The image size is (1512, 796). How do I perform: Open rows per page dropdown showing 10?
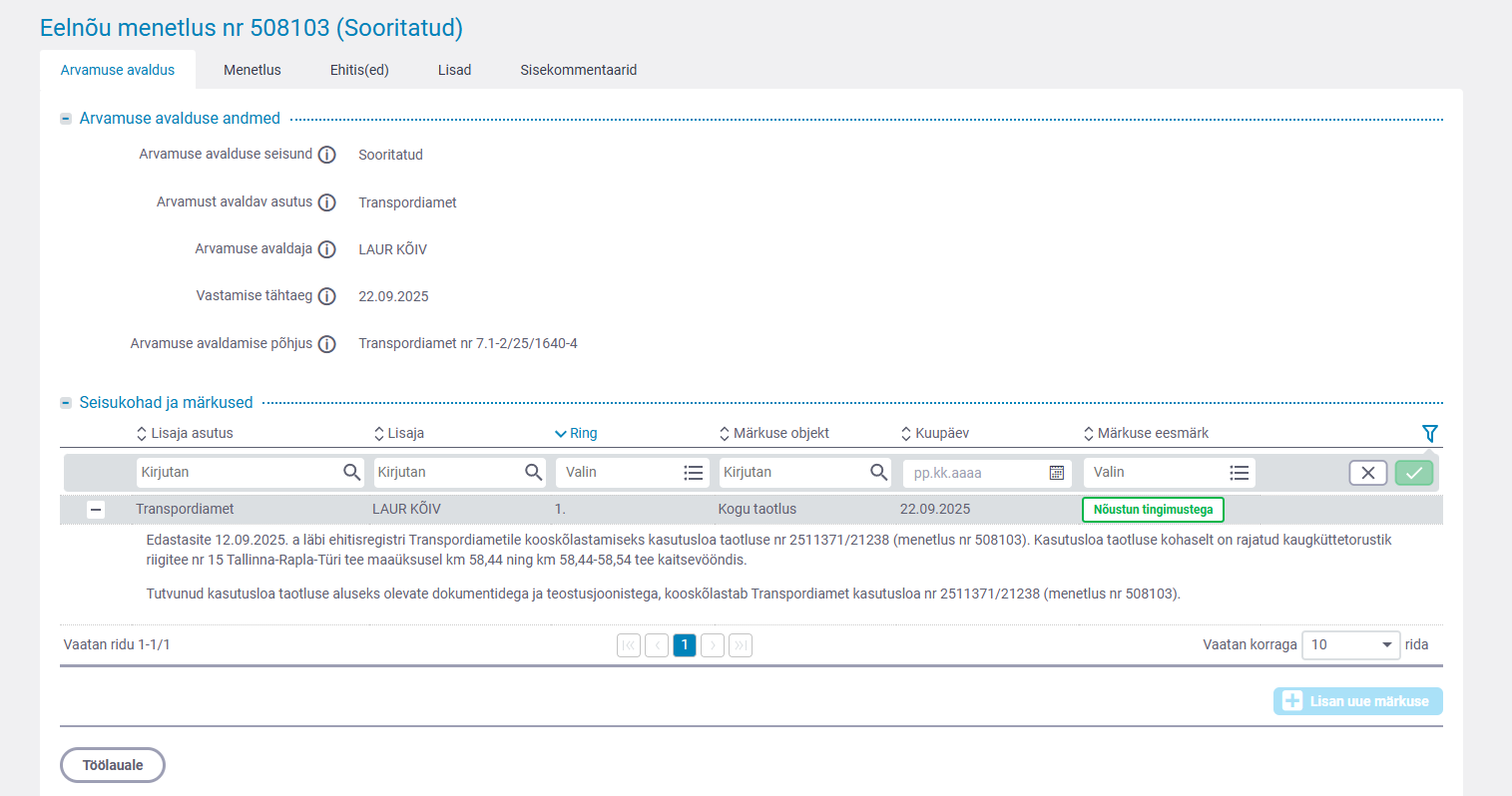tap(1350, 645)
